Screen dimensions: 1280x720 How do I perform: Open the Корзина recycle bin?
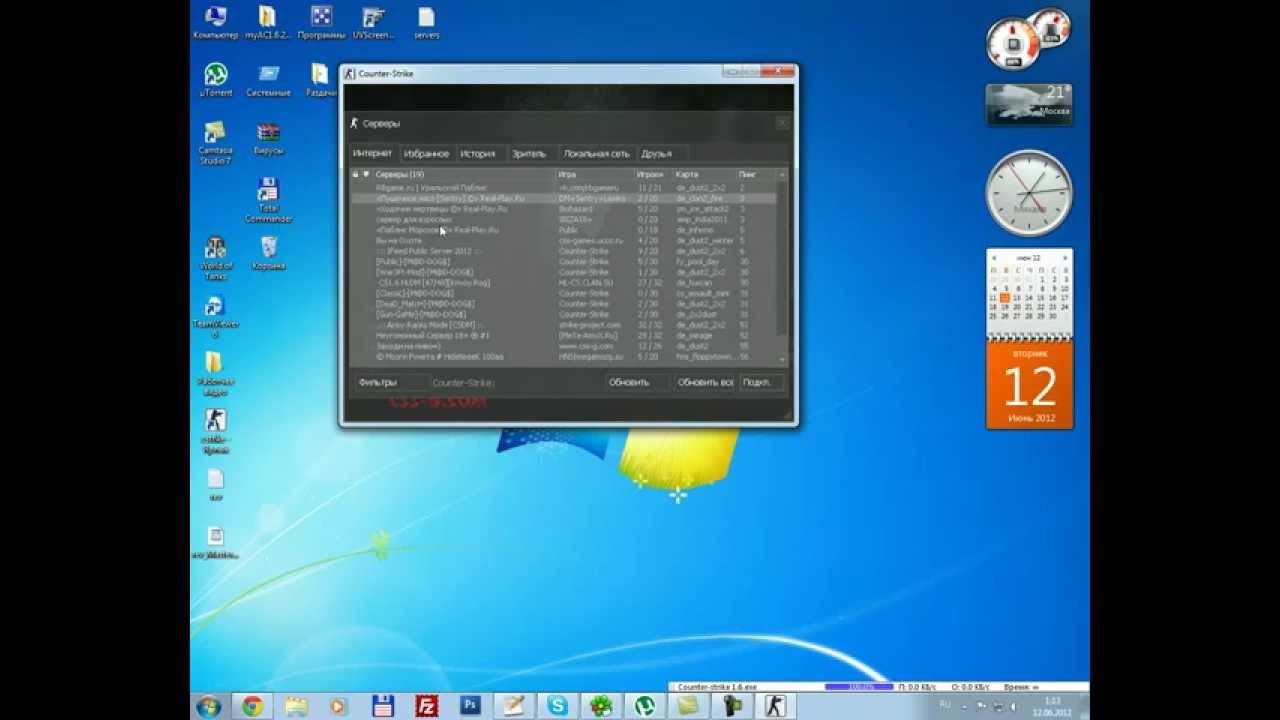[x=268, y=254]
